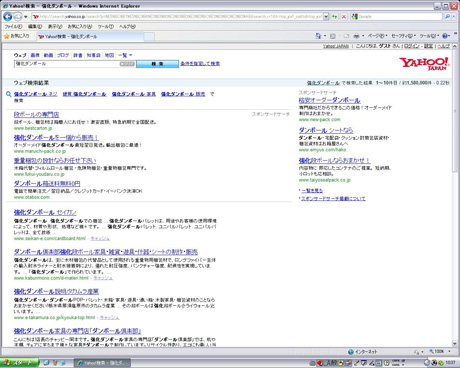Click the magnifier search icon in toolbar

click(x=447, y=16)
